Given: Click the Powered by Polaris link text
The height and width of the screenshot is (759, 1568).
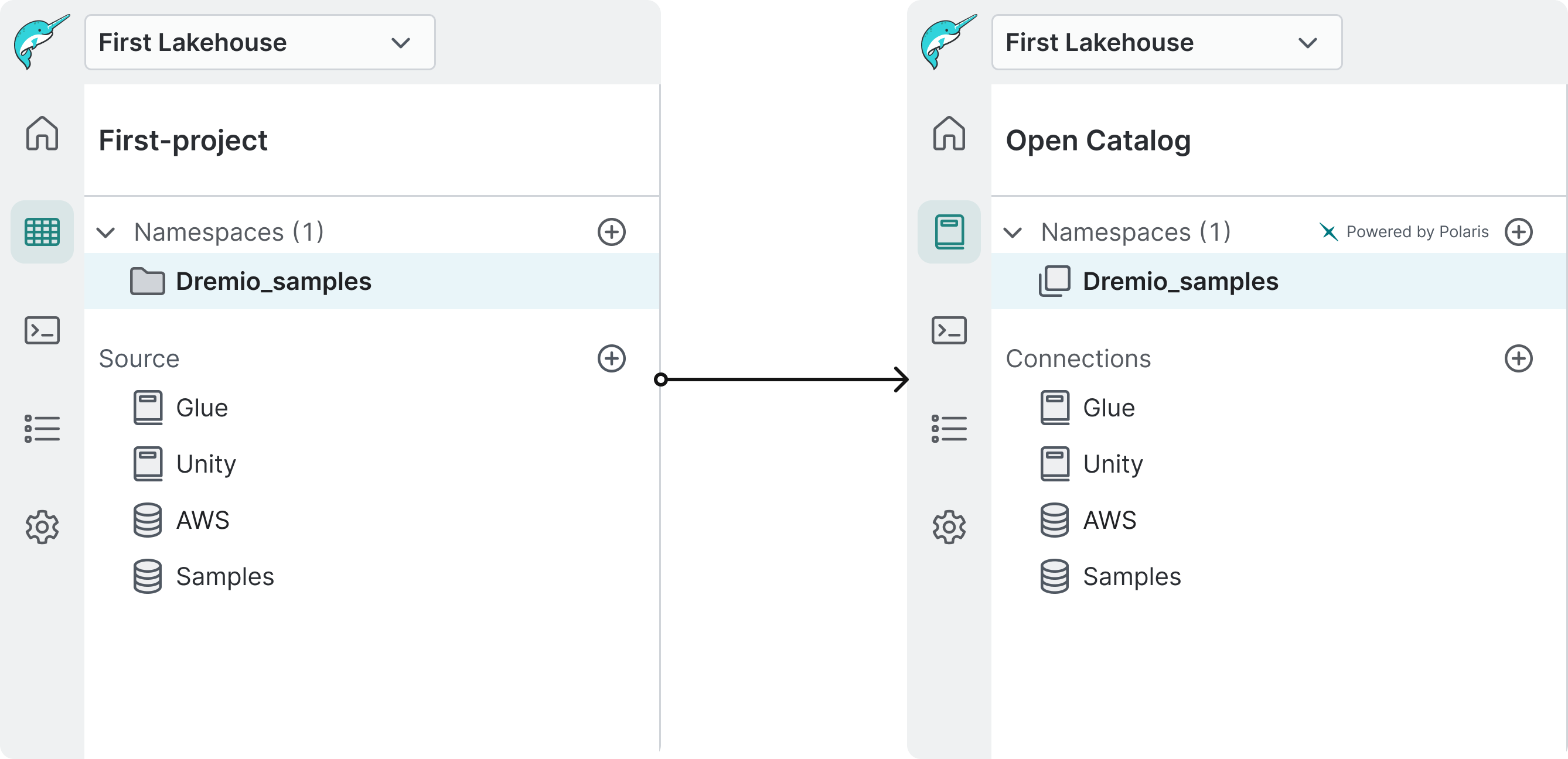Looking at the screenshot, I should click(1417, 232).
